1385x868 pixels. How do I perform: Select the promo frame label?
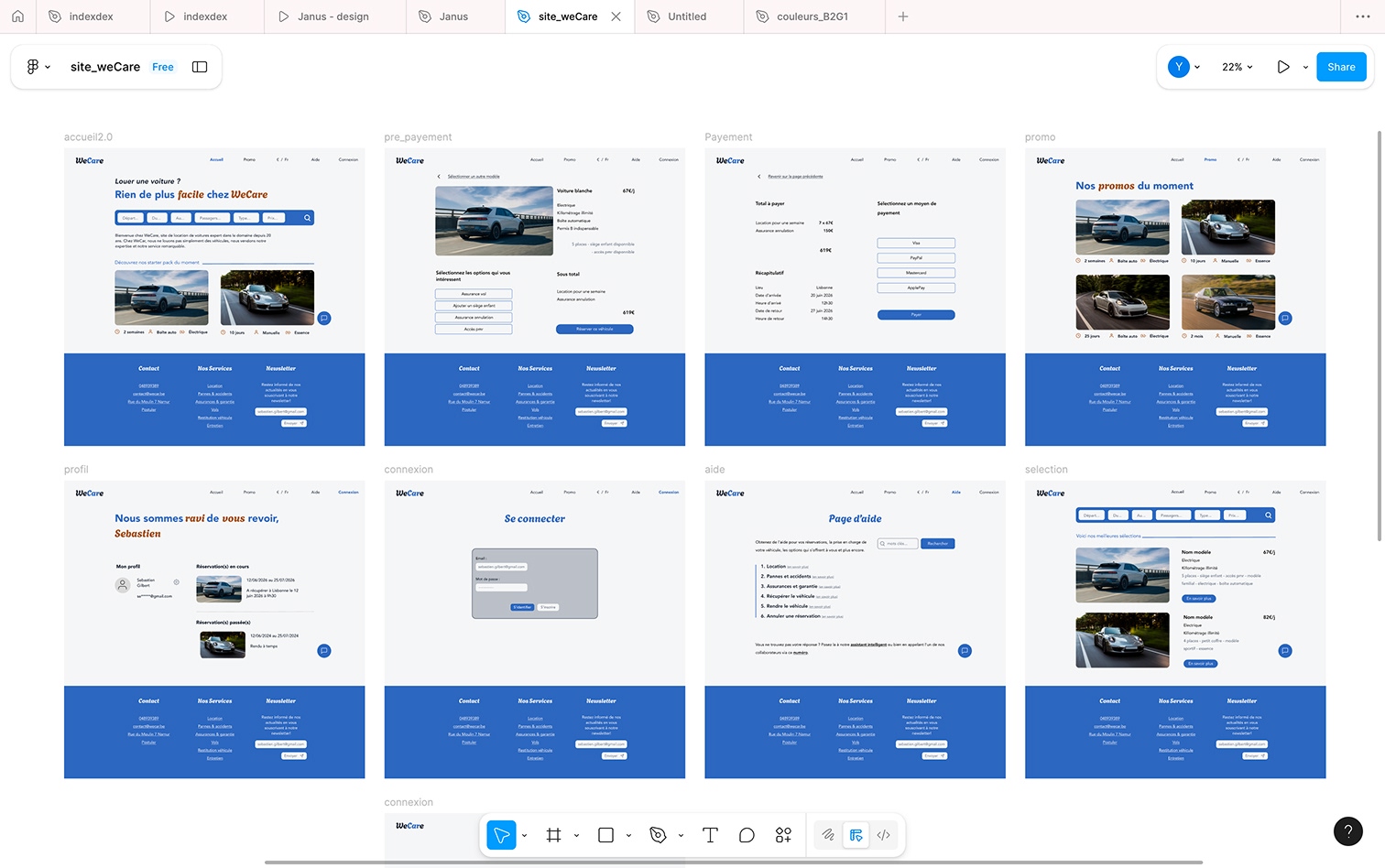tap(1040, 137)
